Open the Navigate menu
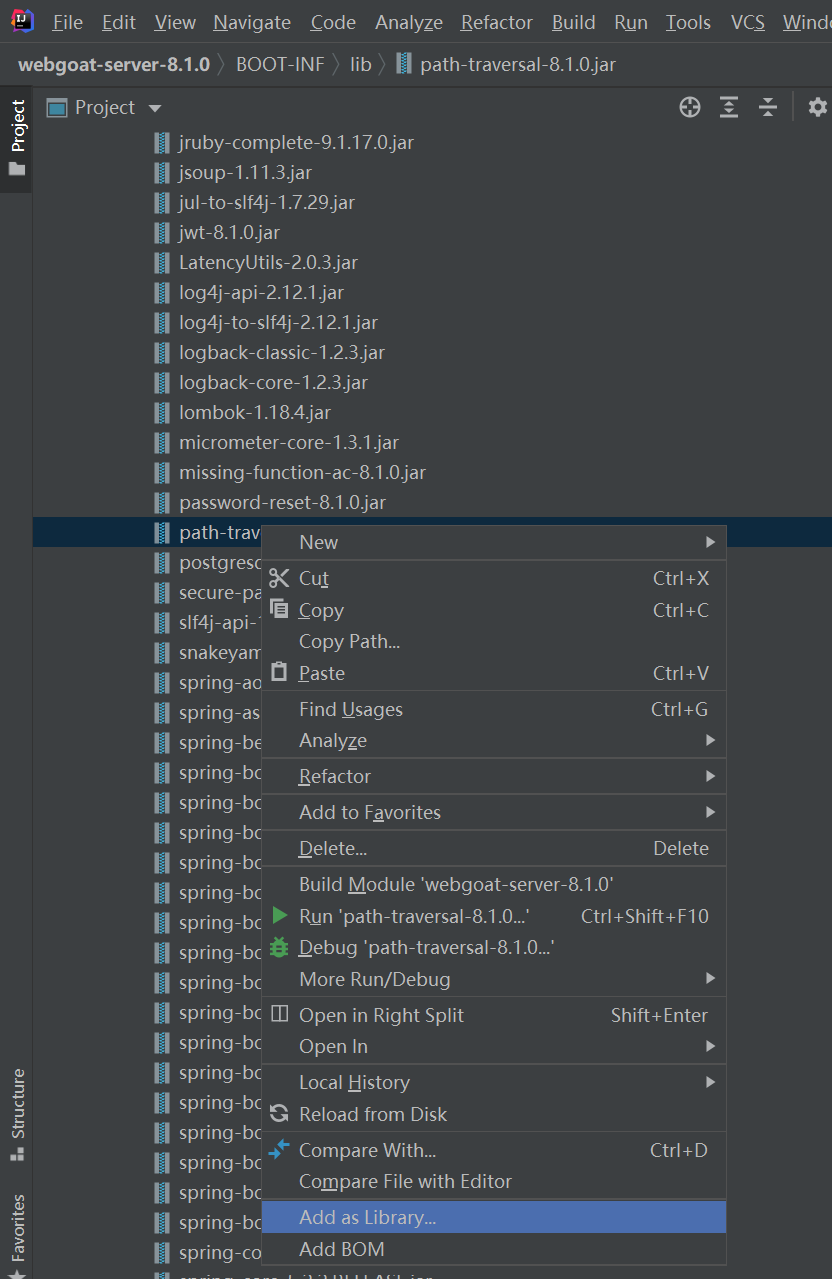 [x=252, y=22]
